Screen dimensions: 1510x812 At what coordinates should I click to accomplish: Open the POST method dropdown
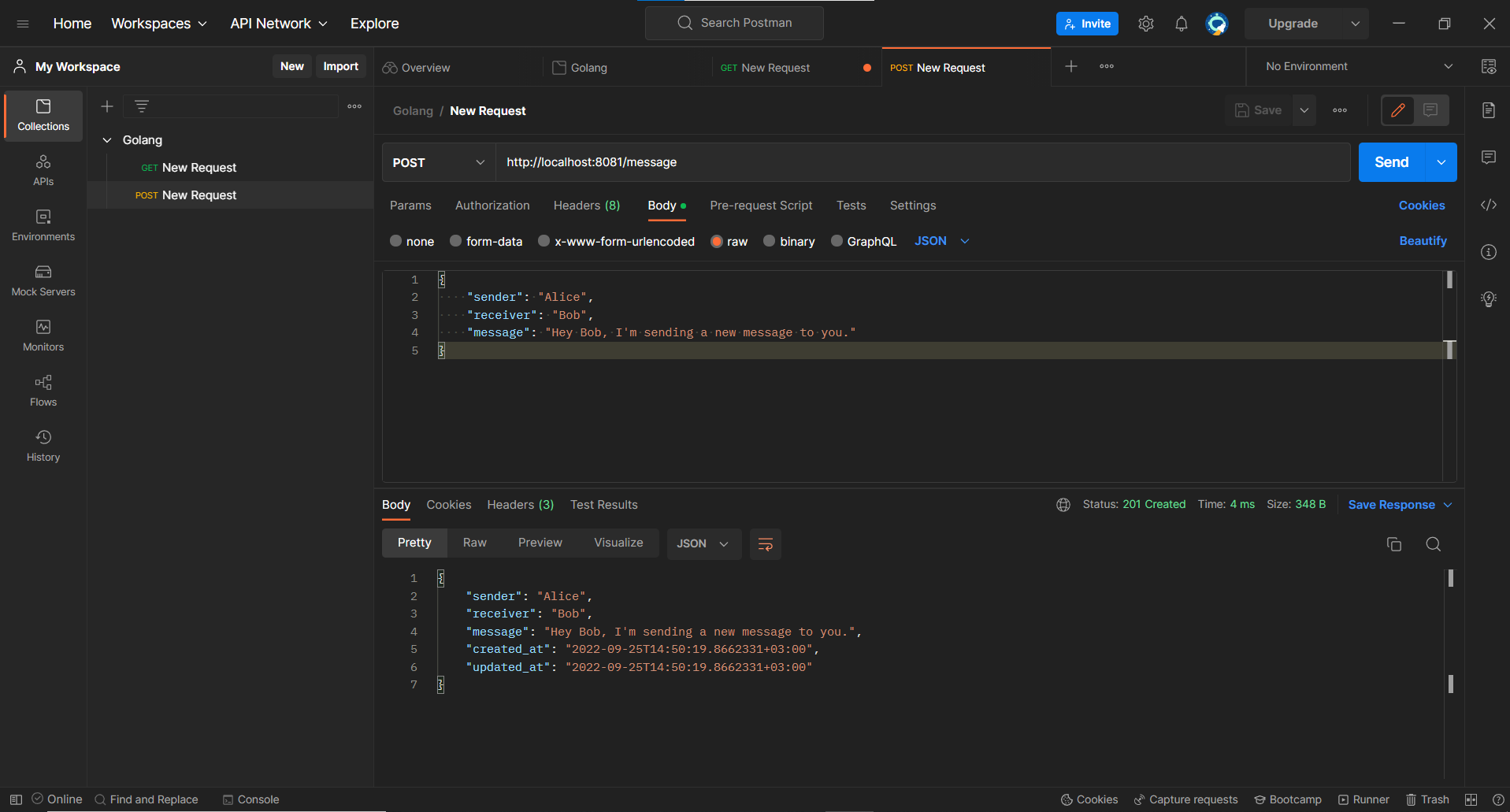point(438,162)
